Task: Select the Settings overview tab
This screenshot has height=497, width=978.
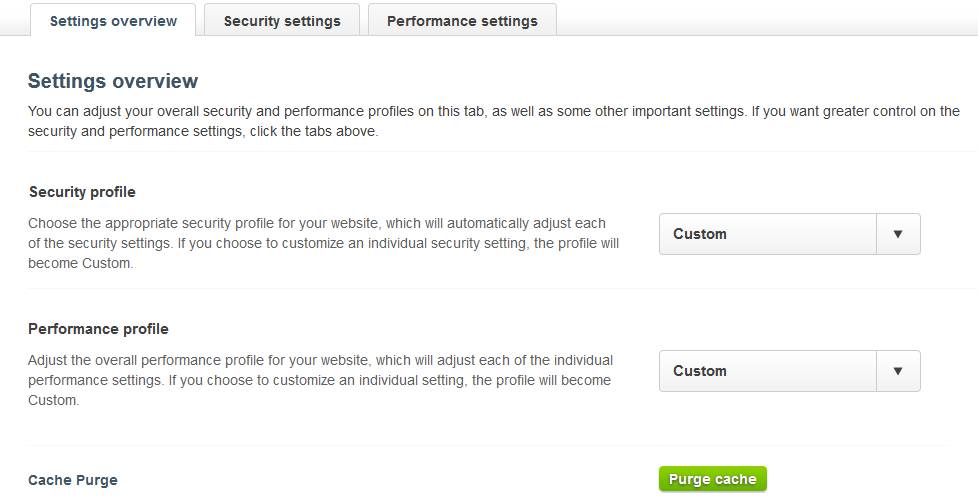Action: click(113, 20)
